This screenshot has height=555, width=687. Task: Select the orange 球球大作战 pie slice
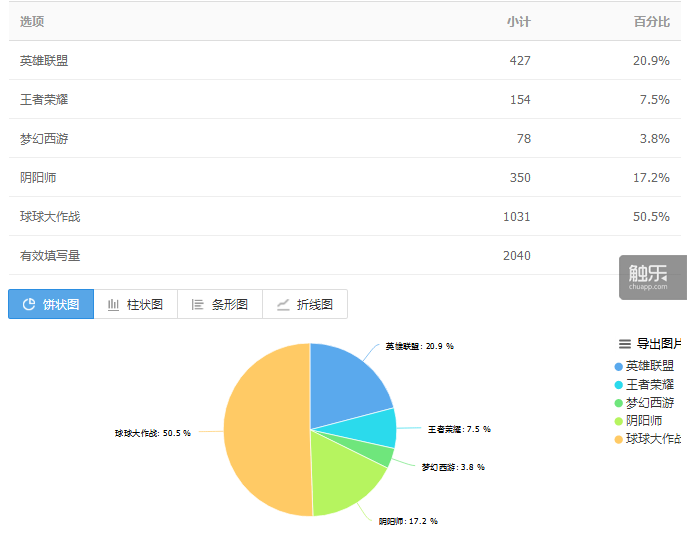coord(265,429)
